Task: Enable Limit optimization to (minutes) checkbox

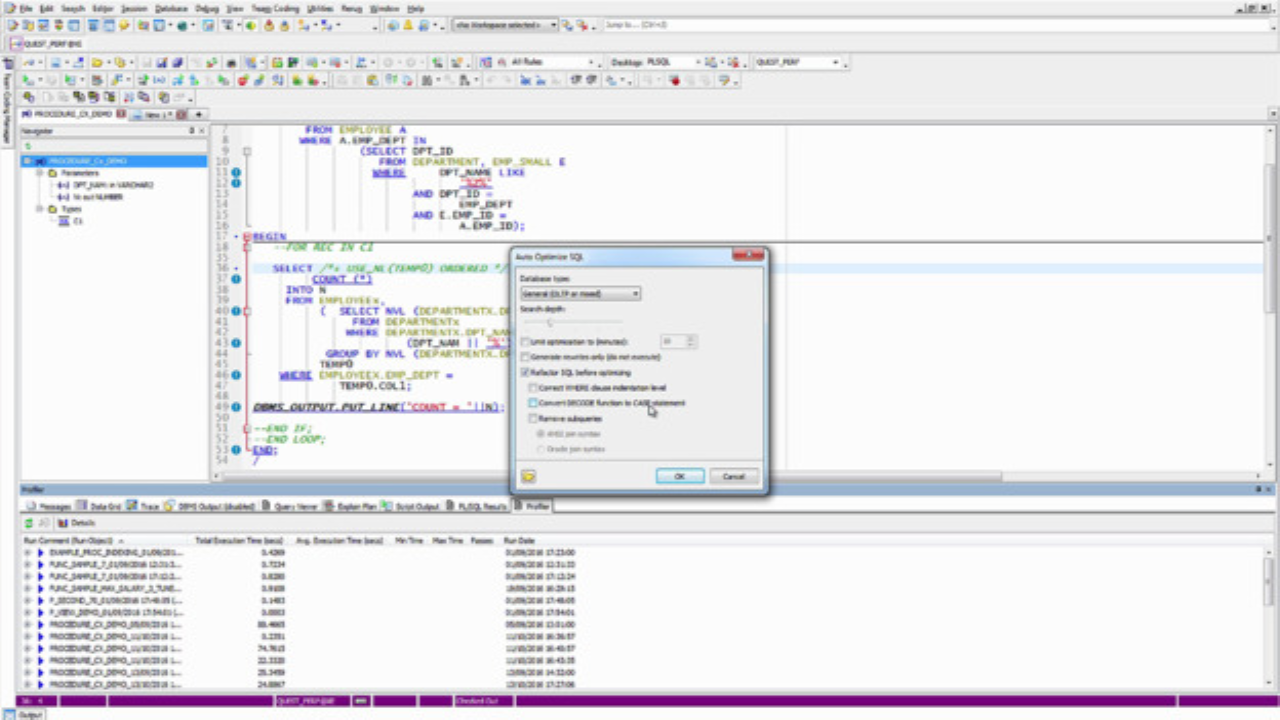Action: (526, 342)
